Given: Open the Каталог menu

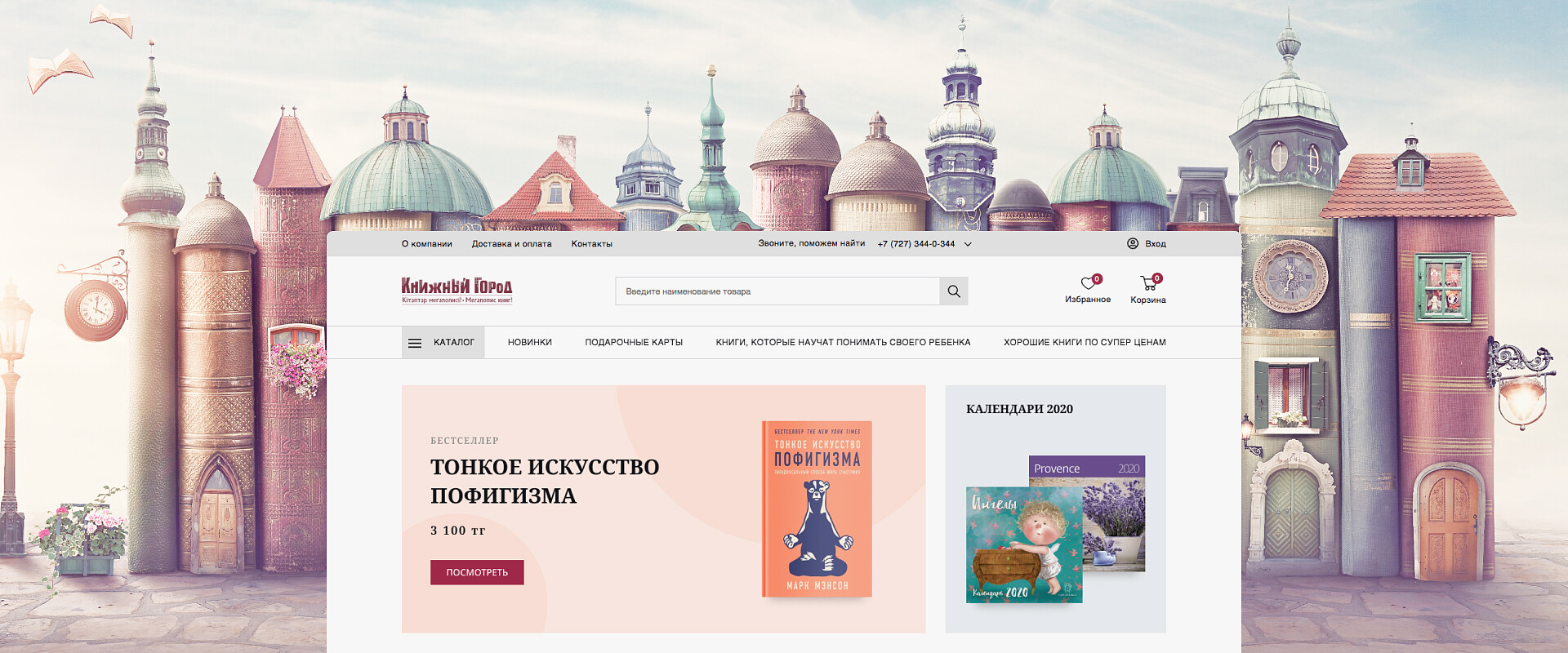Looking at the screenshot, I should pyautogui.click(x=443, y=342).
